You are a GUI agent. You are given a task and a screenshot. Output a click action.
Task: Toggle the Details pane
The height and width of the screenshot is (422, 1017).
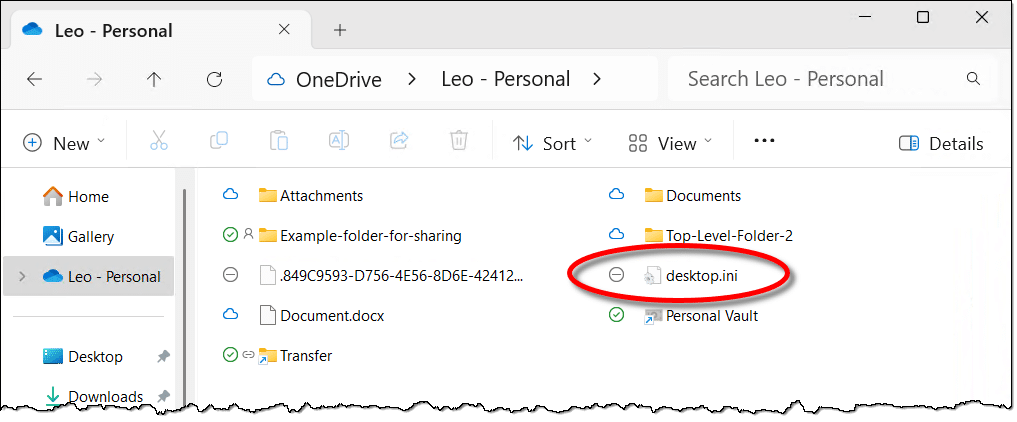coord(941,143)
